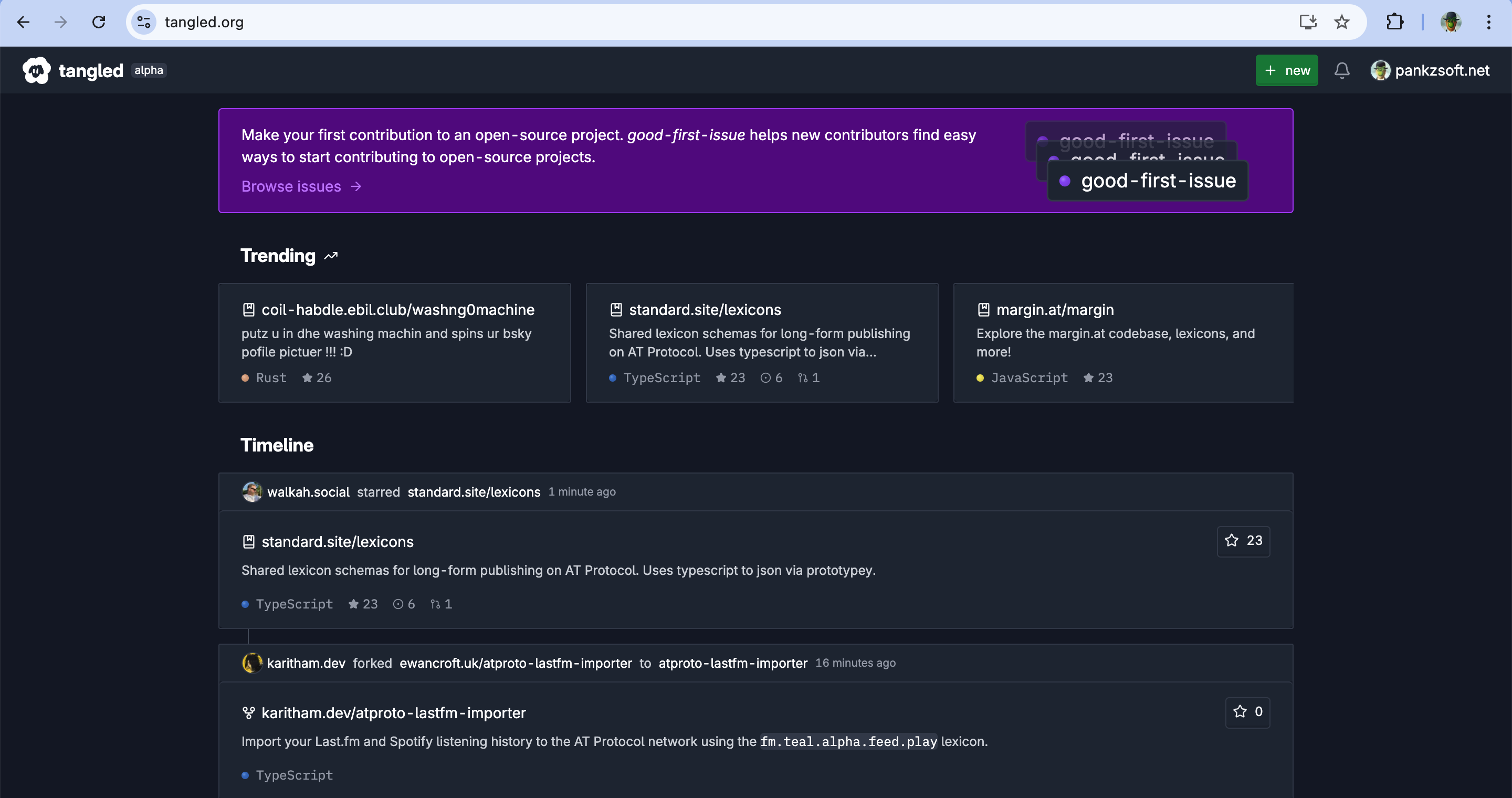This screenshot has width=1512, height=798.
Task: Click the install app icon in address bar
Action: pyautogui.click(x=1308, y=22)
